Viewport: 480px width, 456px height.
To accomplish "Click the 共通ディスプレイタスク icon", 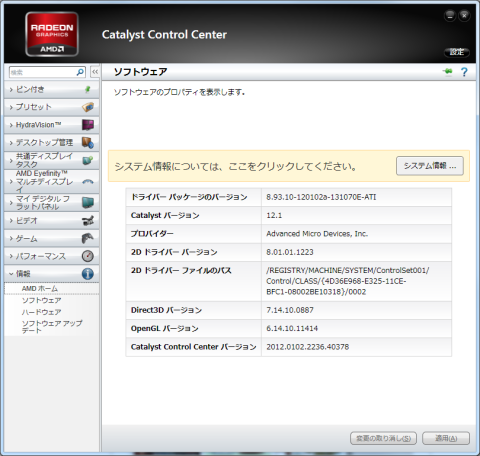I will coord(88,160).
